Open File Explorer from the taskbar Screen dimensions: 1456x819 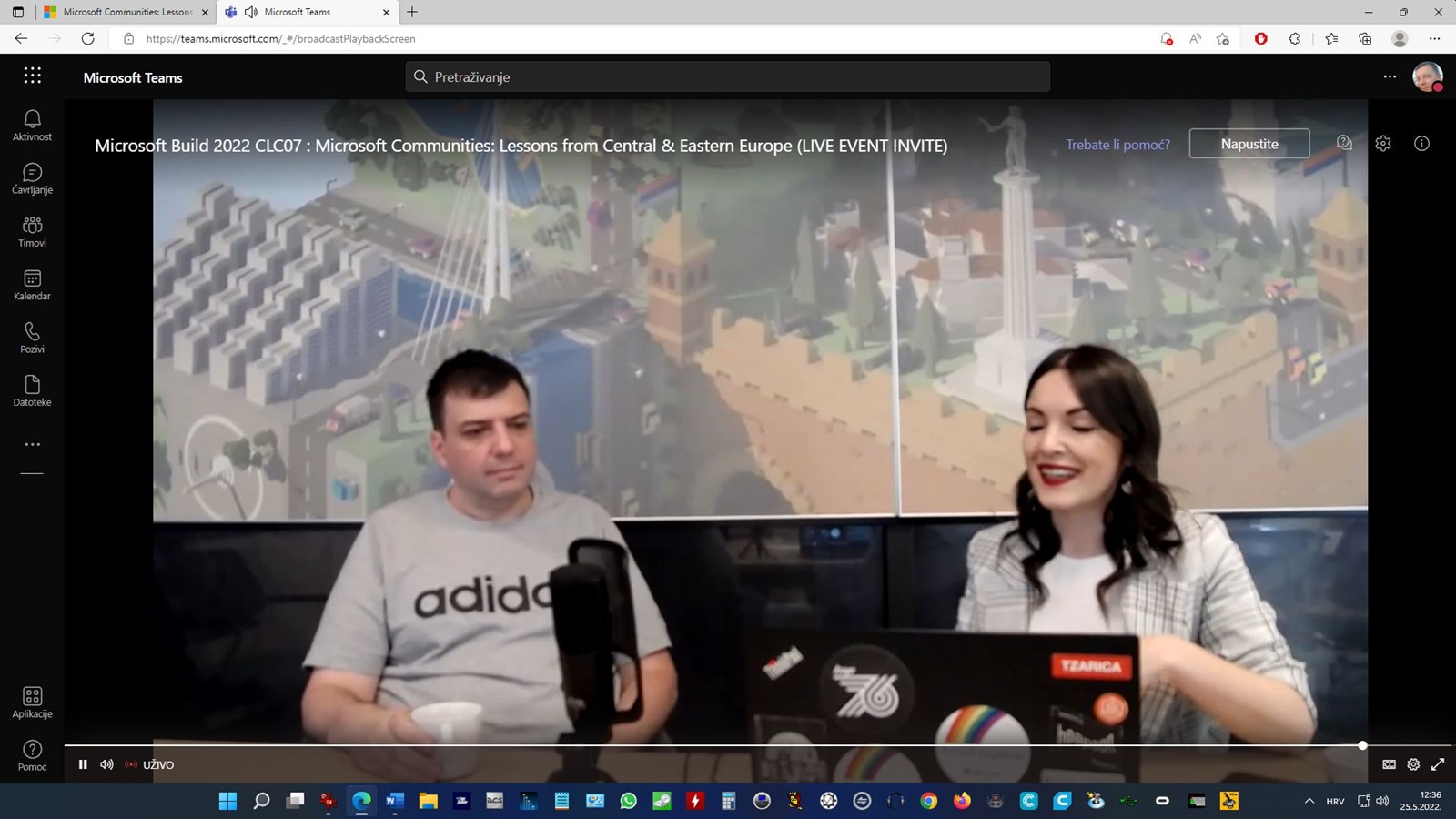pos(428,801)
